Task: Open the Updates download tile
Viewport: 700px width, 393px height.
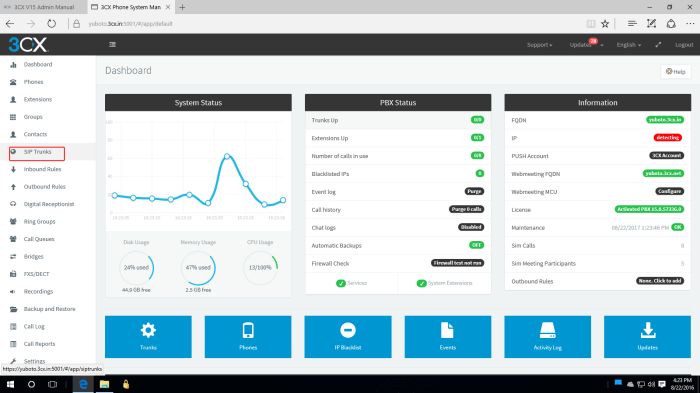Action: coord(647,337)
